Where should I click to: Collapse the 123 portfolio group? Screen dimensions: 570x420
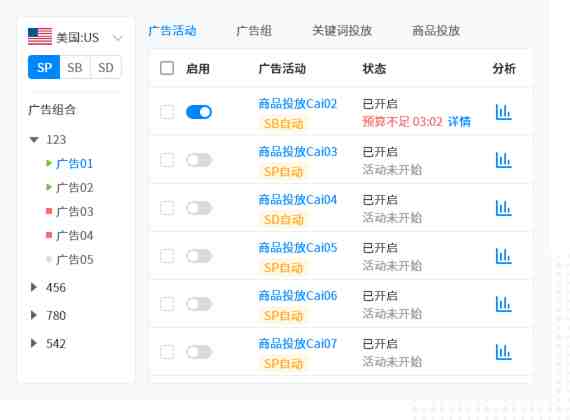pos(34,140)
